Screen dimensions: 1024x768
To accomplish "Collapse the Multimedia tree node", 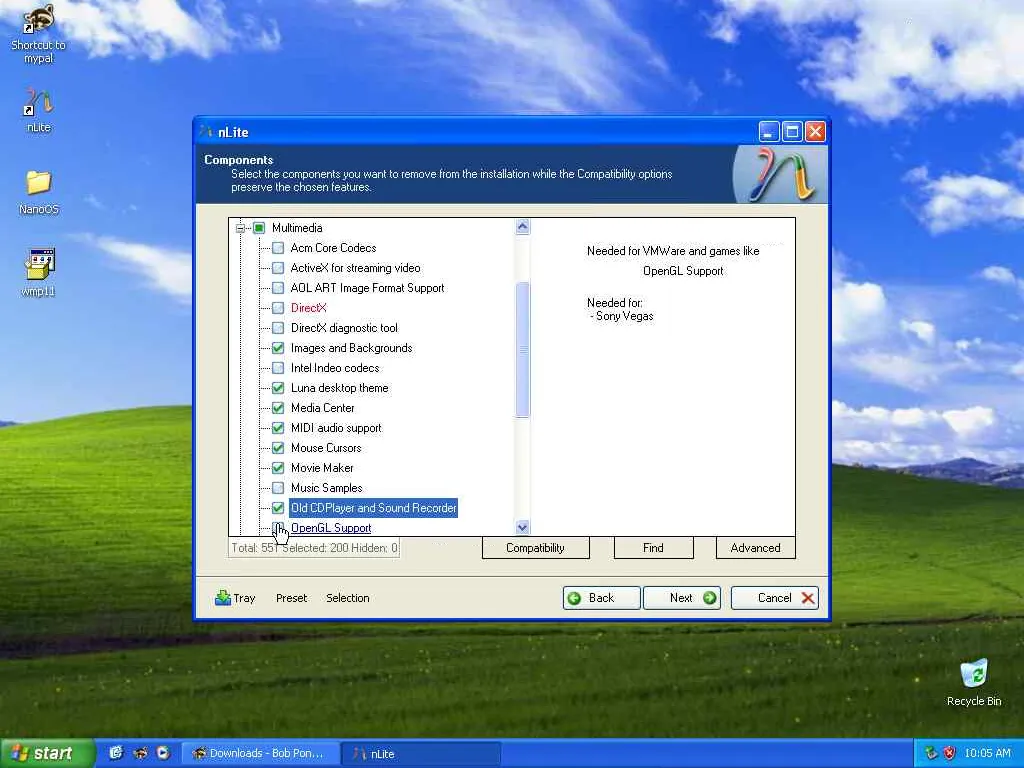I will click(x=240, y=228).
